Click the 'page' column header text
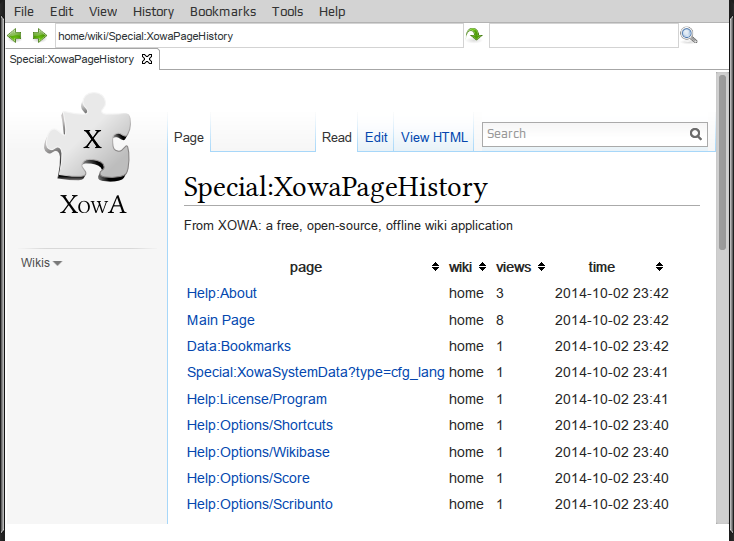 [x=306, y=267]
